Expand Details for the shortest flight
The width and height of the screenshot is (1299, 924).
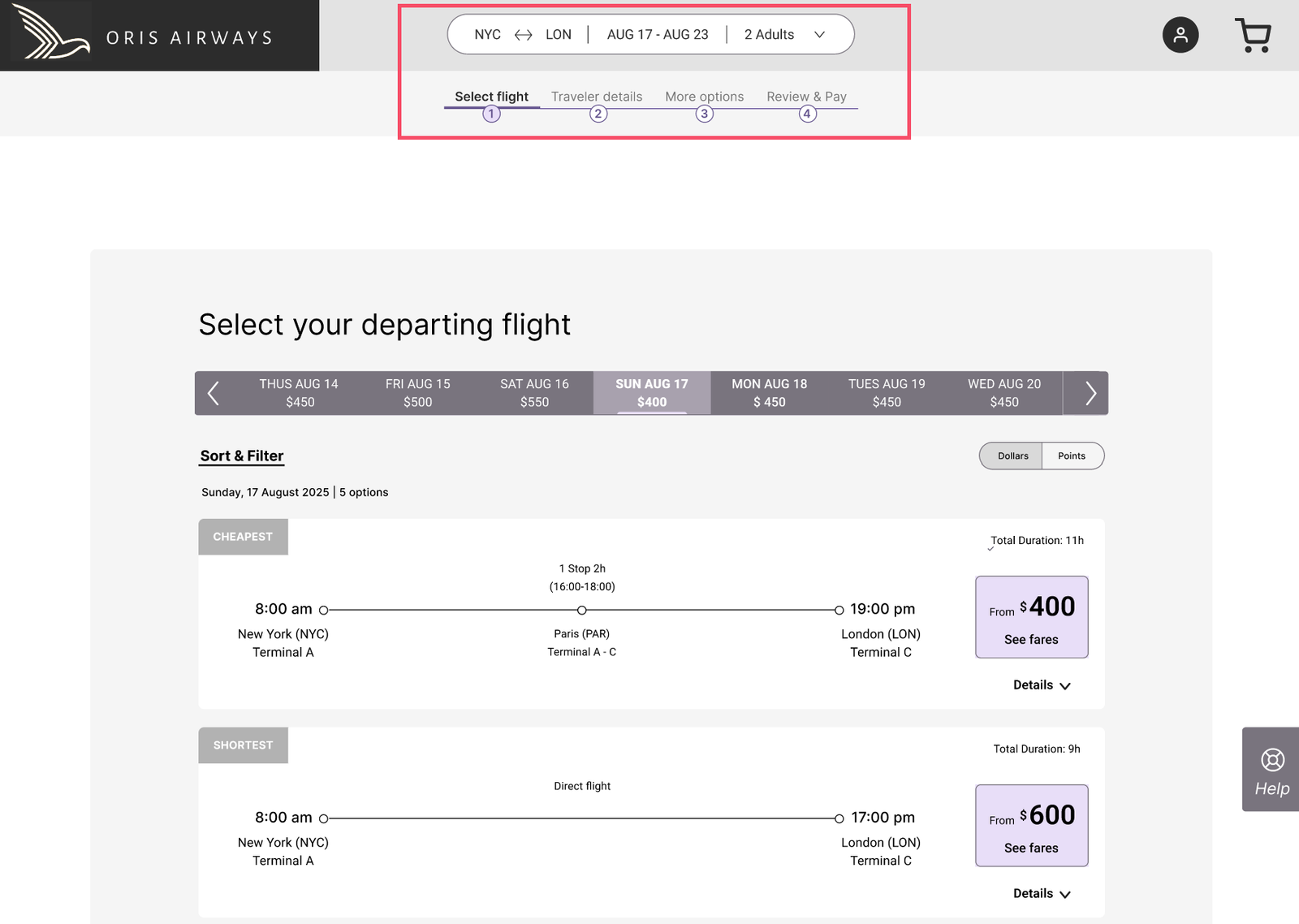pyautogui.click(x=1042, y=894)
